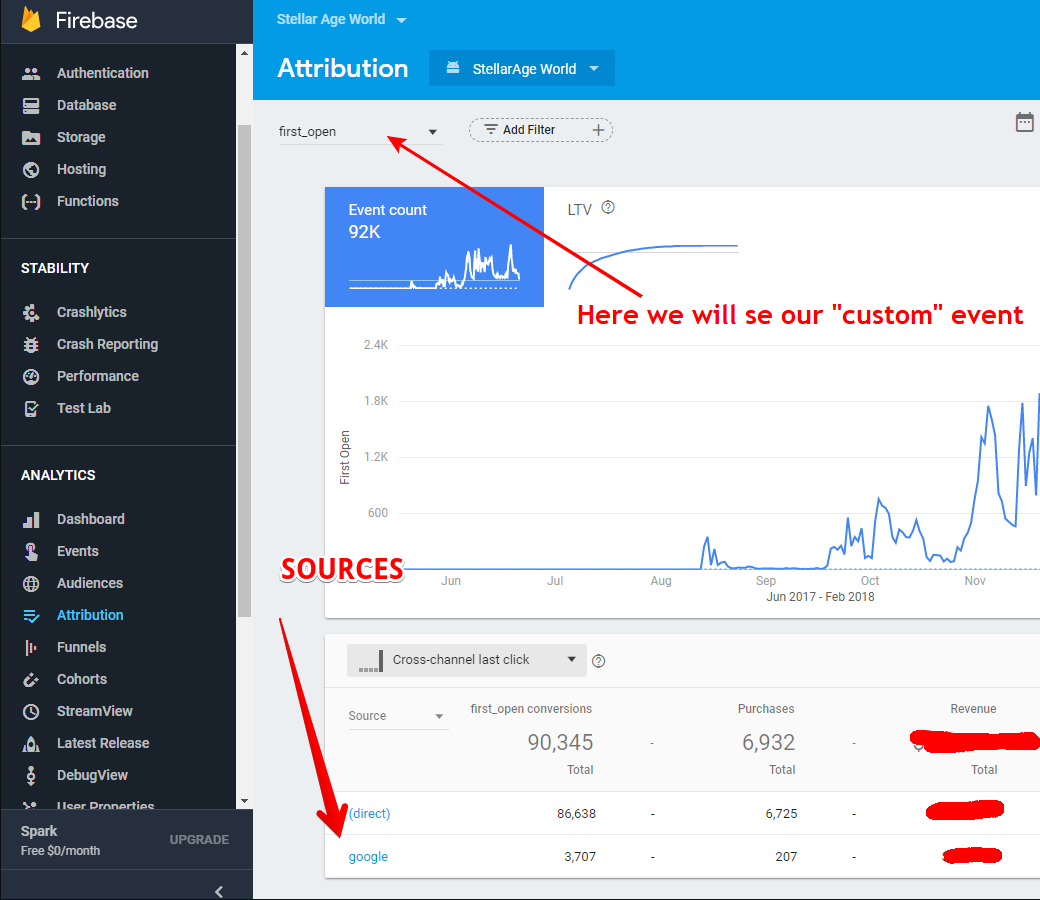The height and width of the screenshot is (900, 1040).
Task: Click the 207 purchases value
Action: click(786, 857)
